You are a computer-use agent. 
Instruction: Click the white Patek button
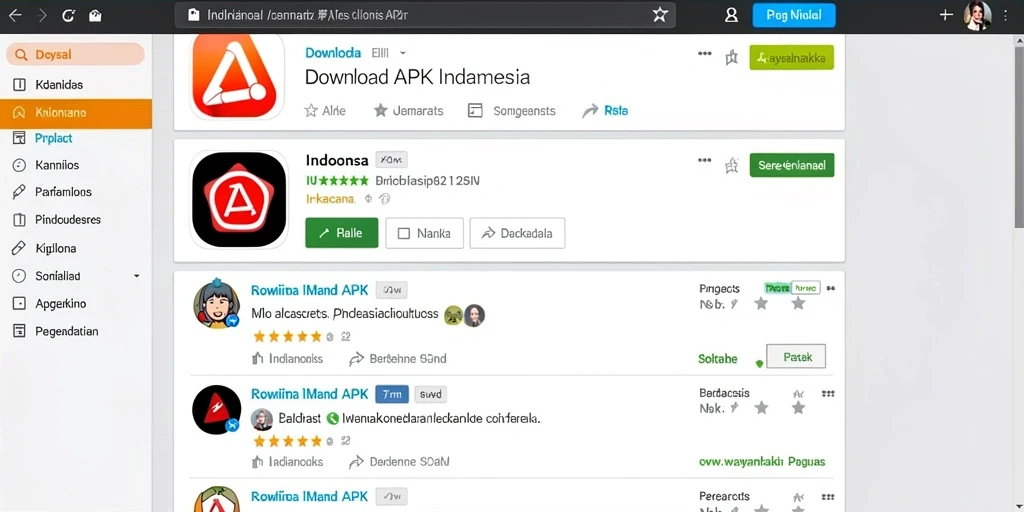pos(795,357)
